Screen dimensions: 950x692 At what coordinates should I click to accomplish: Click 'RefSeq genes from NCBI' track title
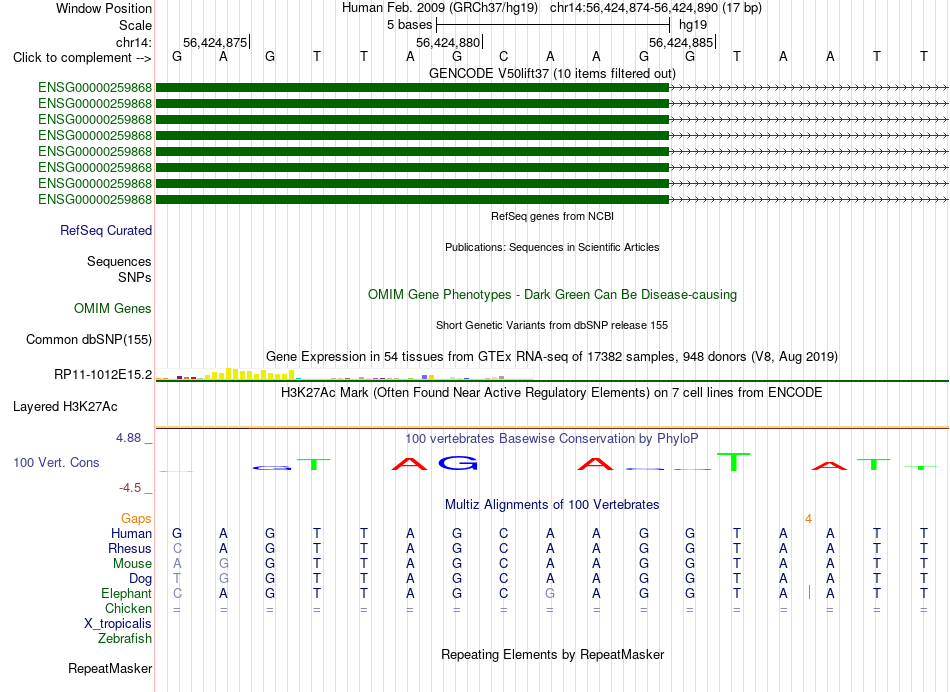click(552, 216)
